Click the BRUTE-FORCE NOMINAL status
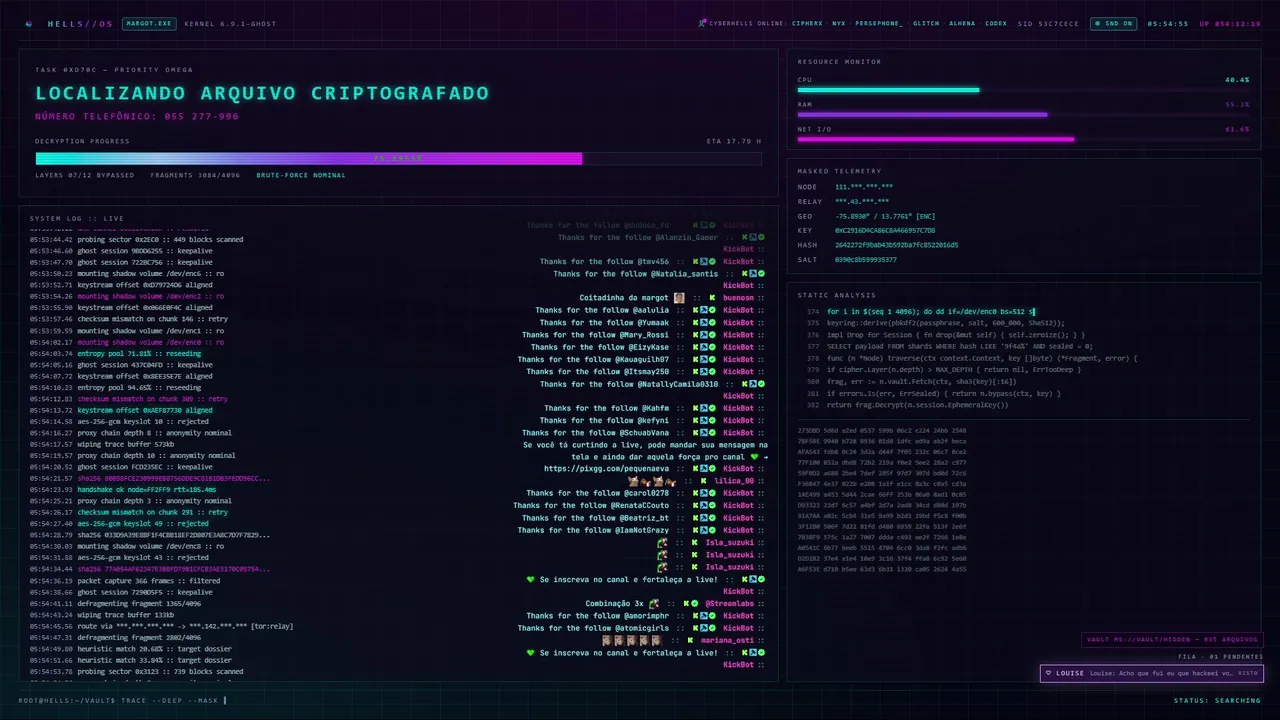This screenshot has width=1280, height=720. pos(301,175)
